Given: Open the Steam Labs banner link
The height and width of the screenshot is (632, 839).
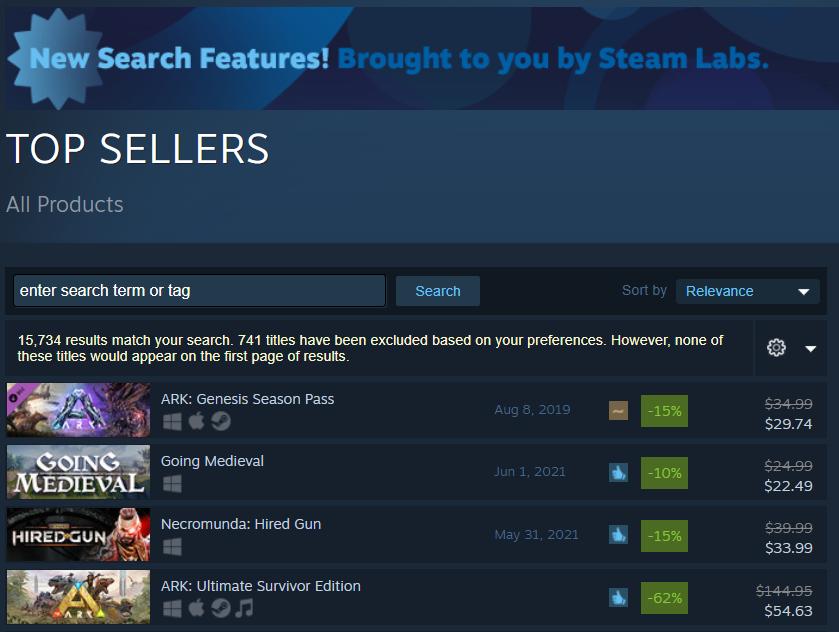Looking at the screenshot, I should pyautogui.click(x=400, y=58).
